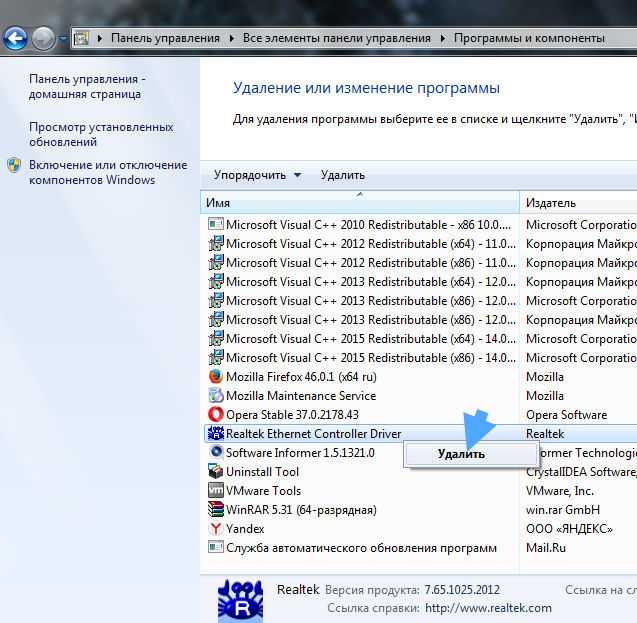Image resolution: width=637 pixels, height=623 pixels.
Task: Click the VMware Tools icon
Action: click(216, 490)
